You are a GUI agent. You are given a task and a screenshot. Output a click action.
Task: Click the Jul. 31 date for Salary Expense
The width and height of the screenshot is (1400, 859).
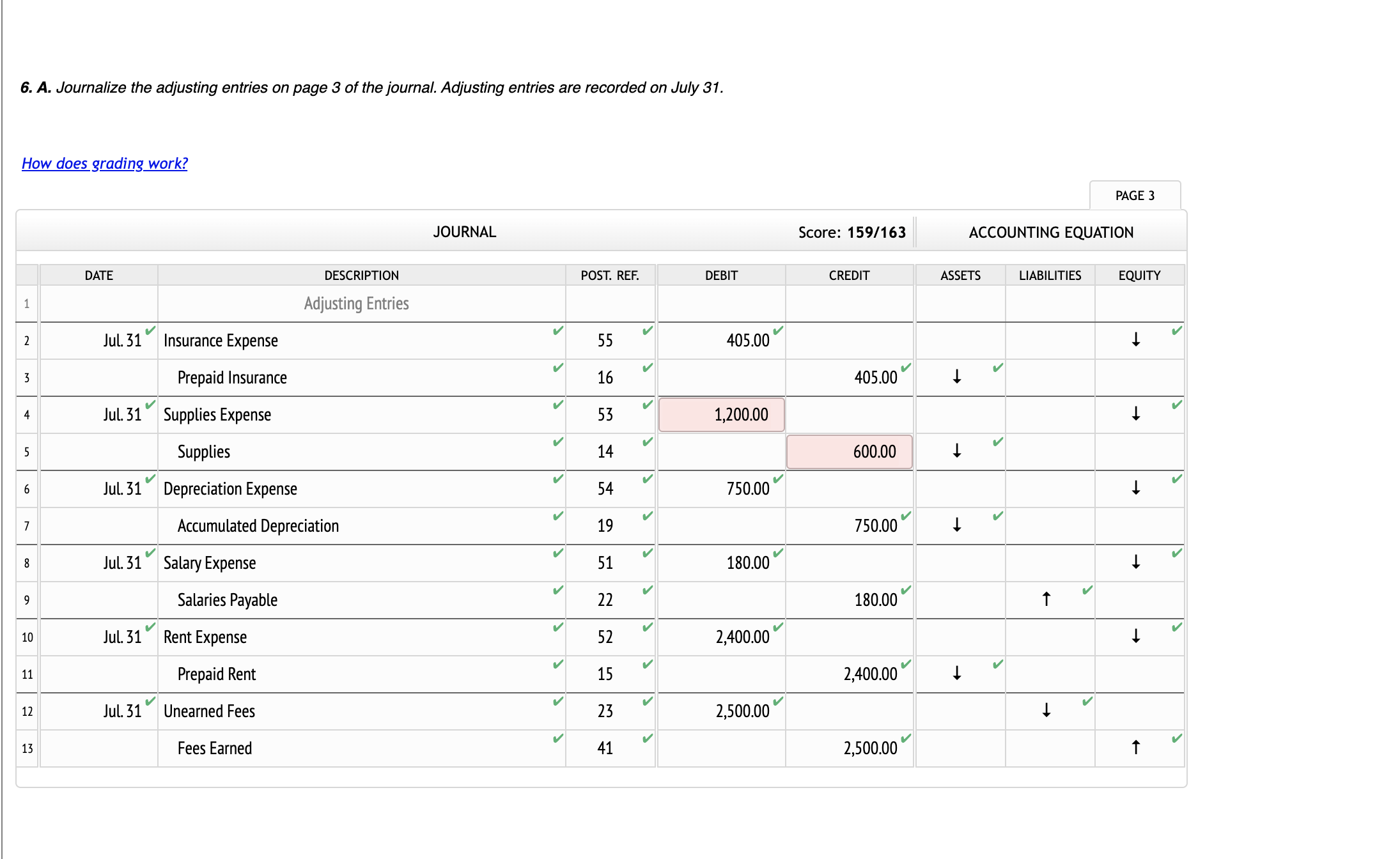click(x=122, y=563)
